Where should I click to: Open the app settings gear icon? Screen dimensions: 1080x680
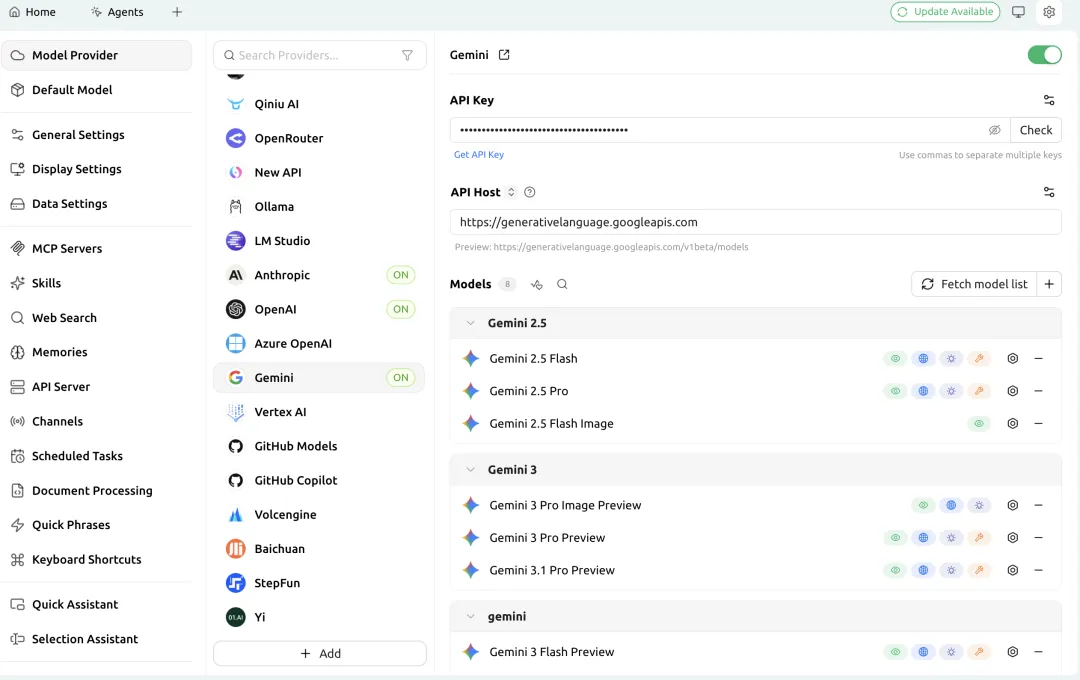tap(1049, 12)
